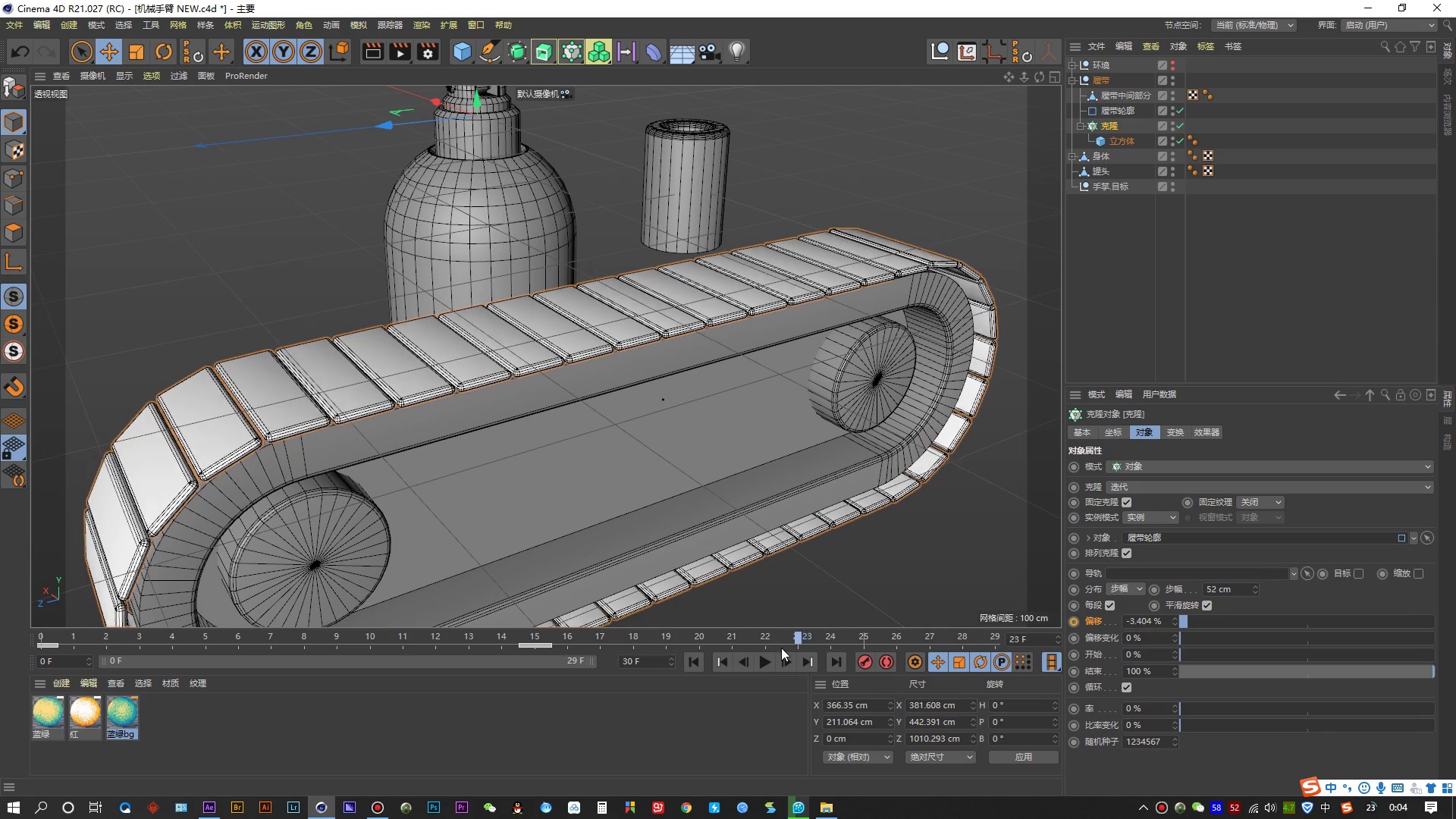Go to end of animation
Image resolution: width=1456 pixels, height=819 pixels.
836,662
